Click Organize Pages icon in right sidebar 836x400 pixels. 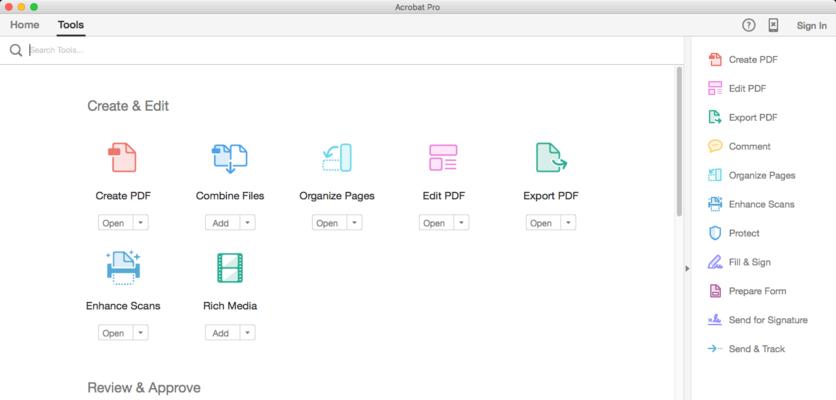coord(714,175)
